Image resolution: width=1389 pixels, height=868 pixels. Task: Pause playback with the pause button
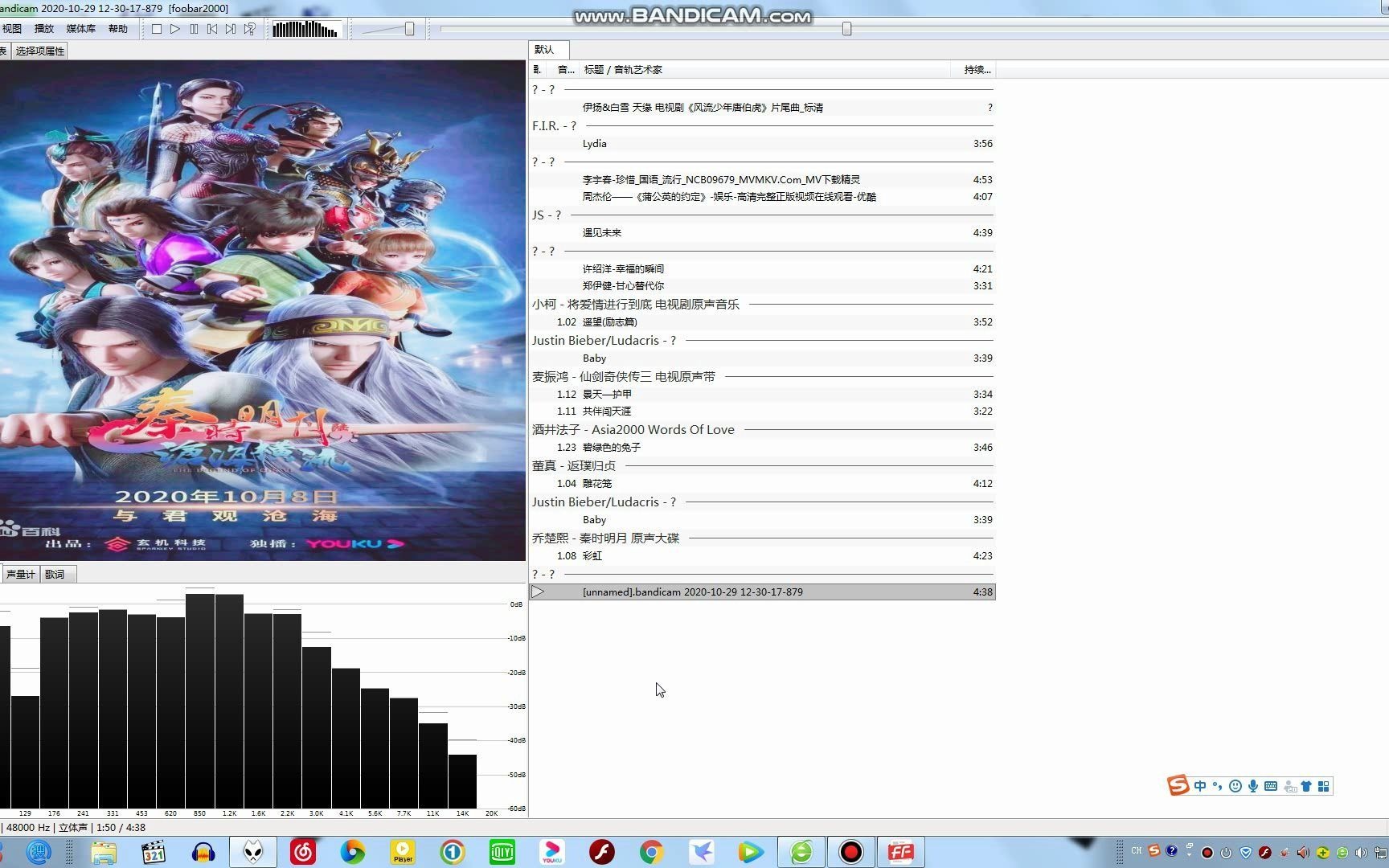pos(194,29)
